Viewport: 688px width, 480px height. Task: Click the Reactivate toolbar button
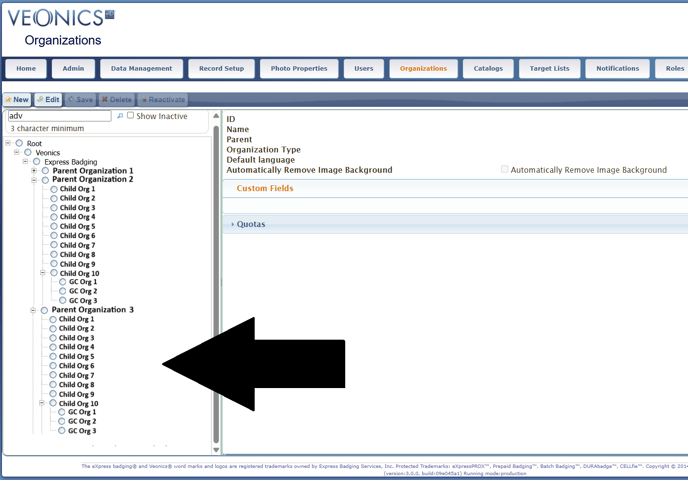coord(163,100)
